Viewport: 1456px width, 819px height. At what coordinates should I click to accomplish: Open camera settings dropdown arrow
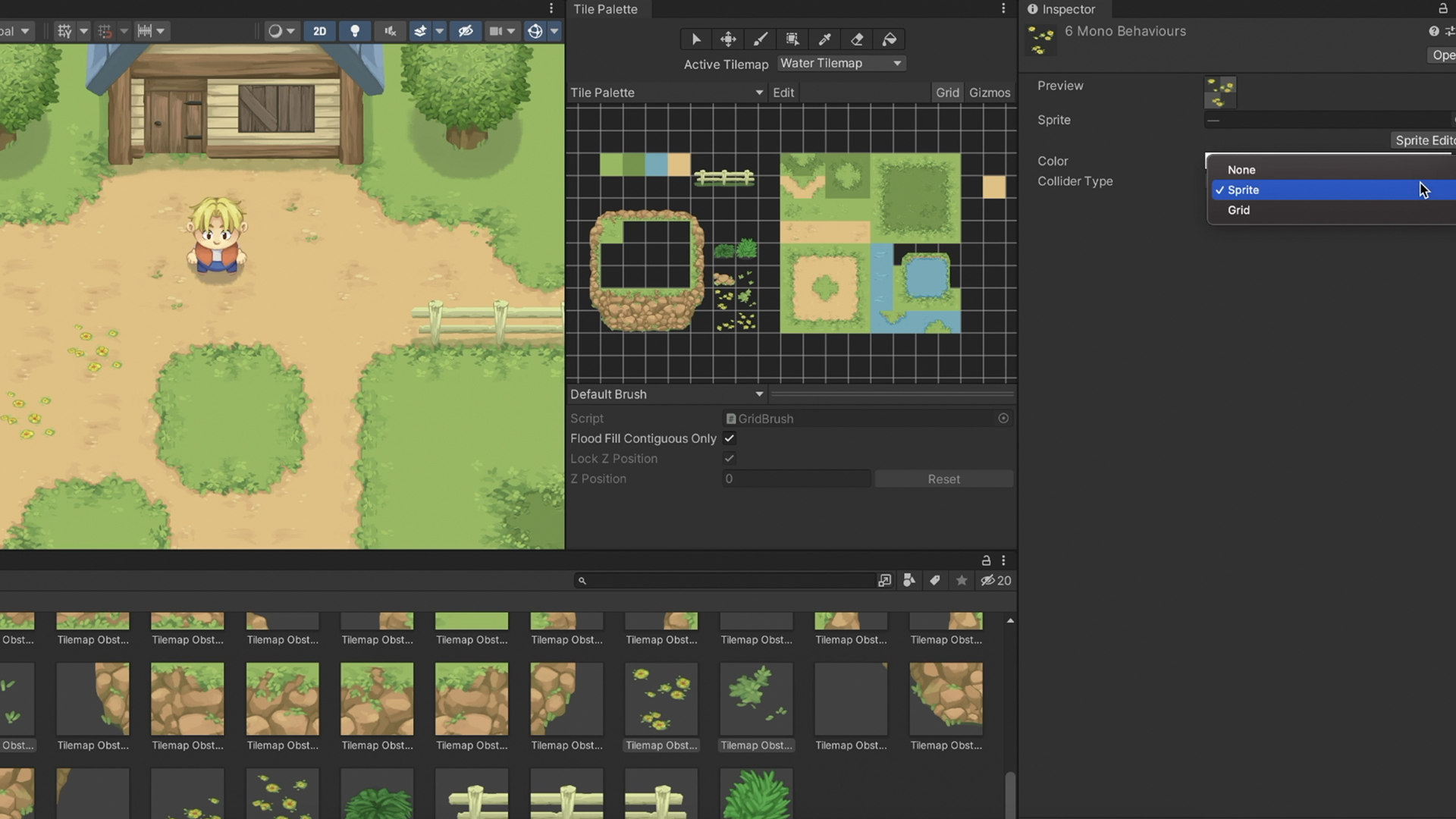pyautogui.click(x=511, y=31)
